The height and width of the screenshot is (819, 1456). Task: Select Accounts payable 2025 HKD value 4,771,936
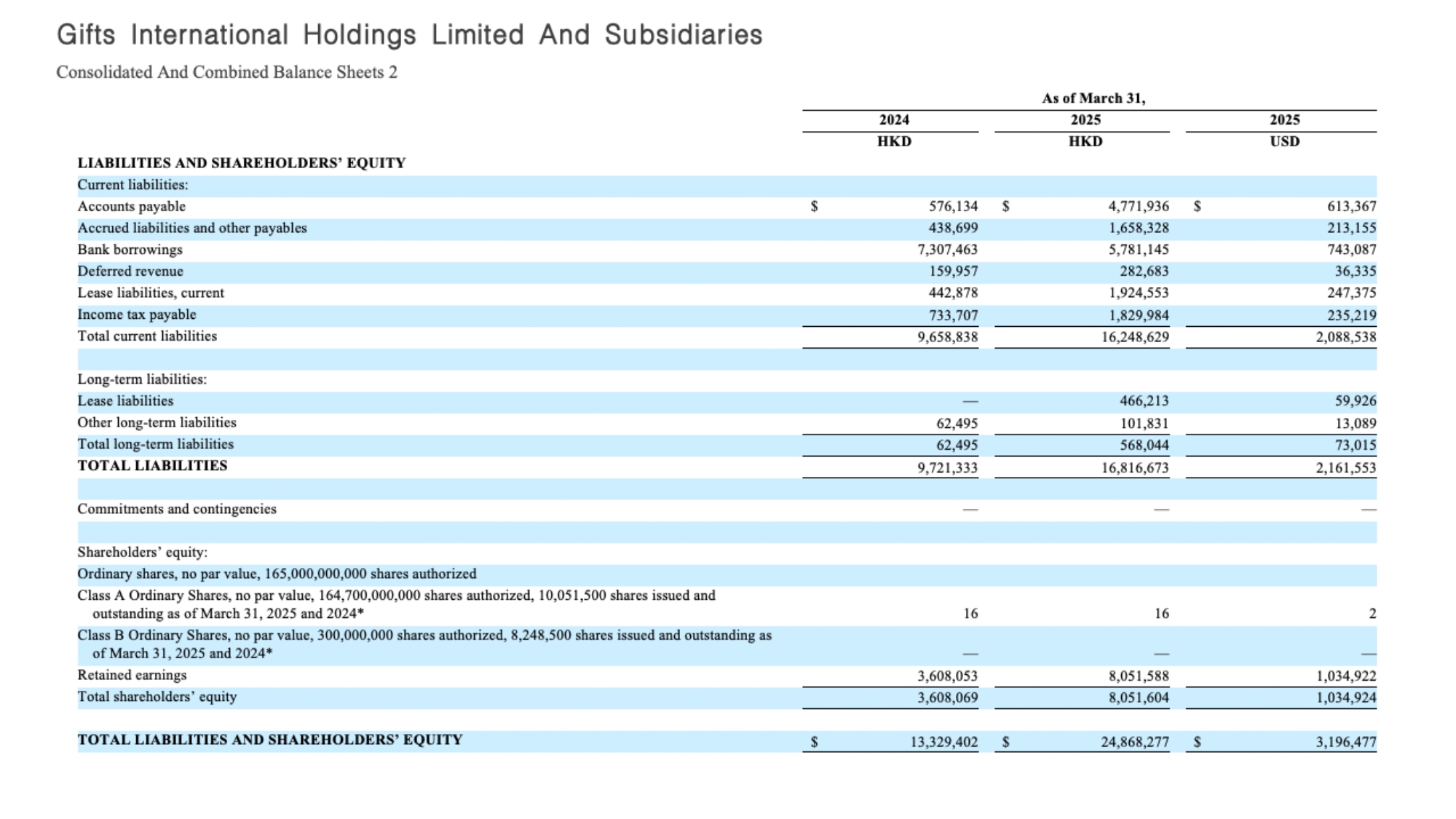coord(1139,207)
